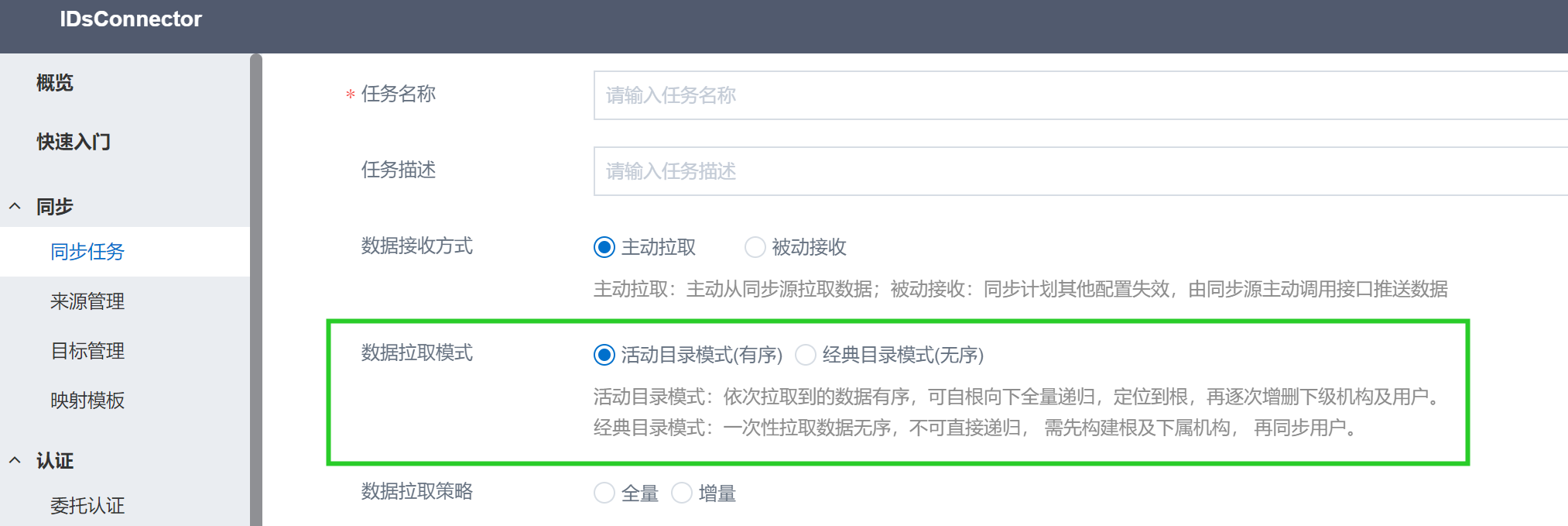Collapse the 认证 section chevron

click(x=15, y=460)
